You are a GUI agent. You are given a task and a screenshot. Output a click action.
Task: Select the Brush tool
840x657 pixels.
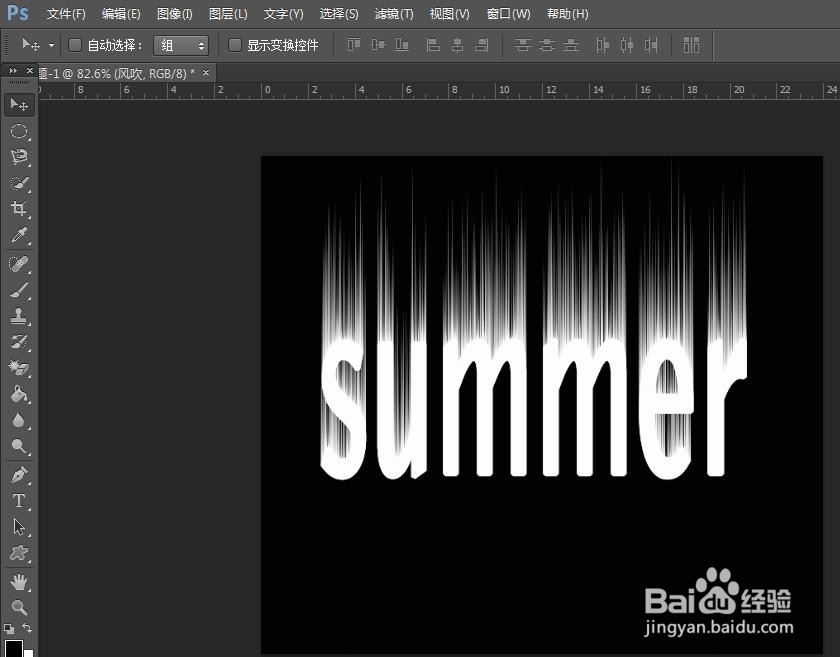pyautogui.click(x=19, y=290)
